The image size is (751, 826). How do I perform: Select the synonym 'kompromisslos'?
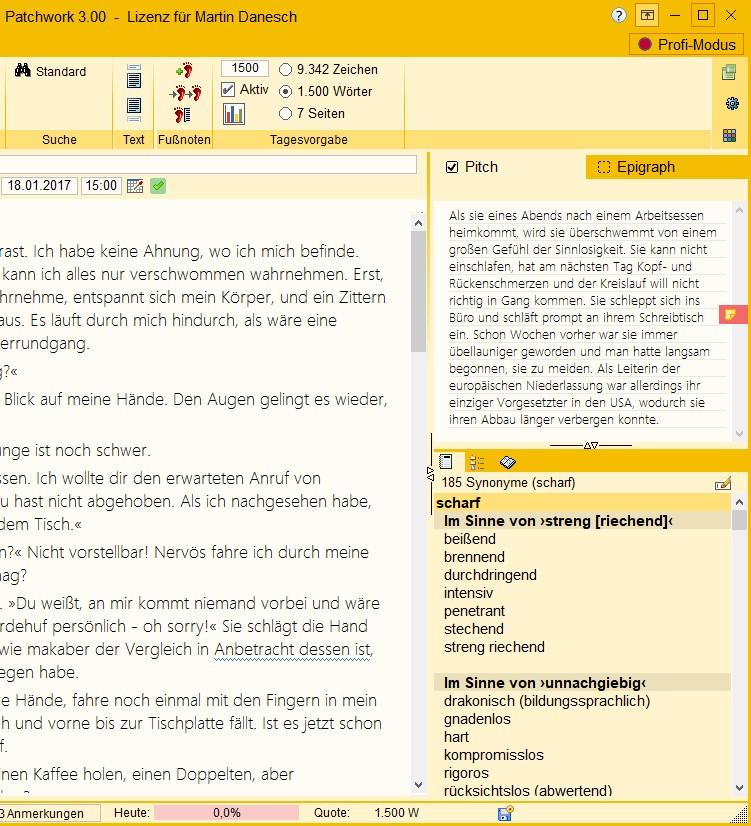tap(493, 754)
